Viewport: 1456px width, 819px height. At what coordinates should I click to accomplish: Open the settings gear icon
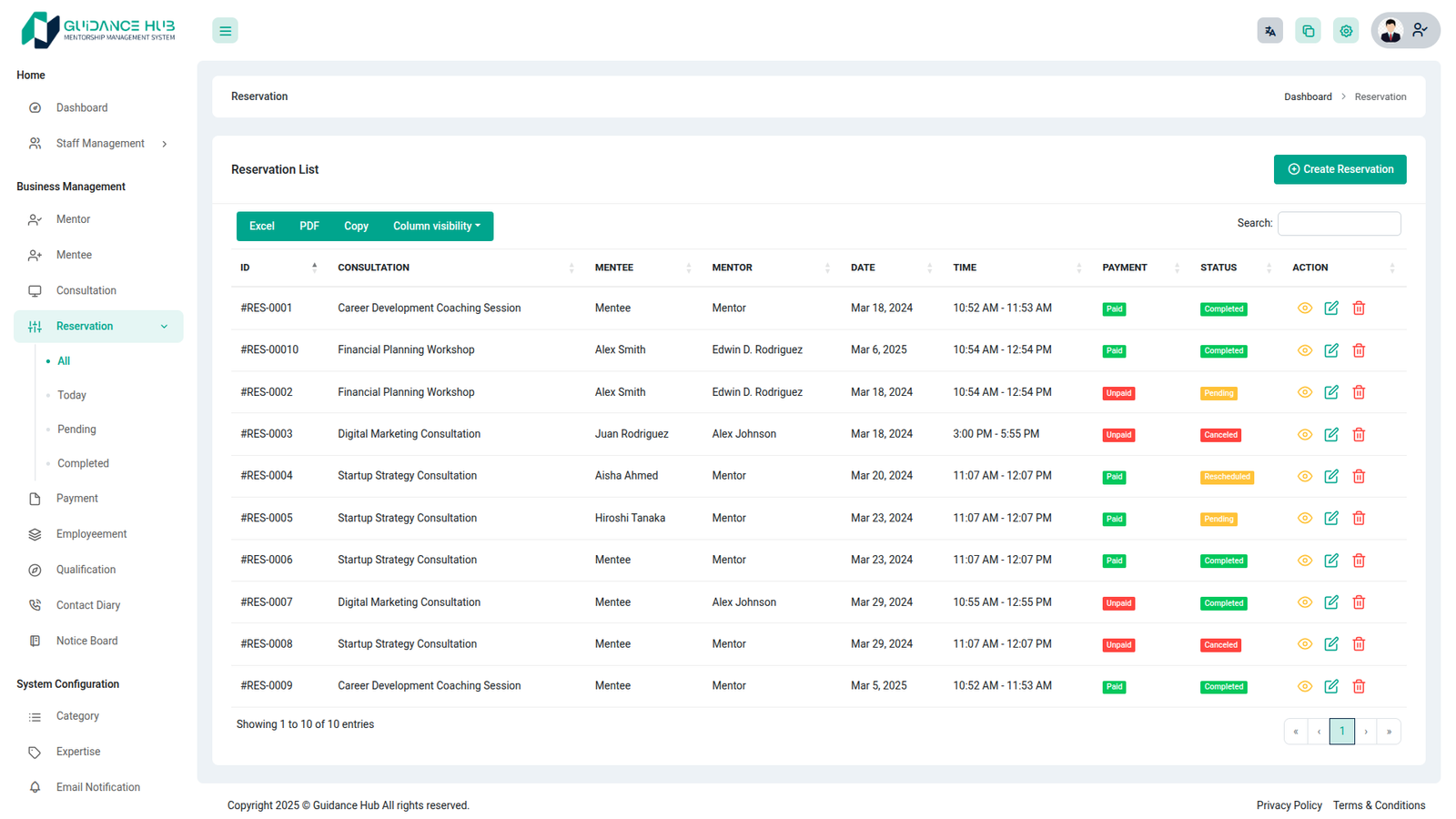pyautogui.click(x=1346, y=31)
